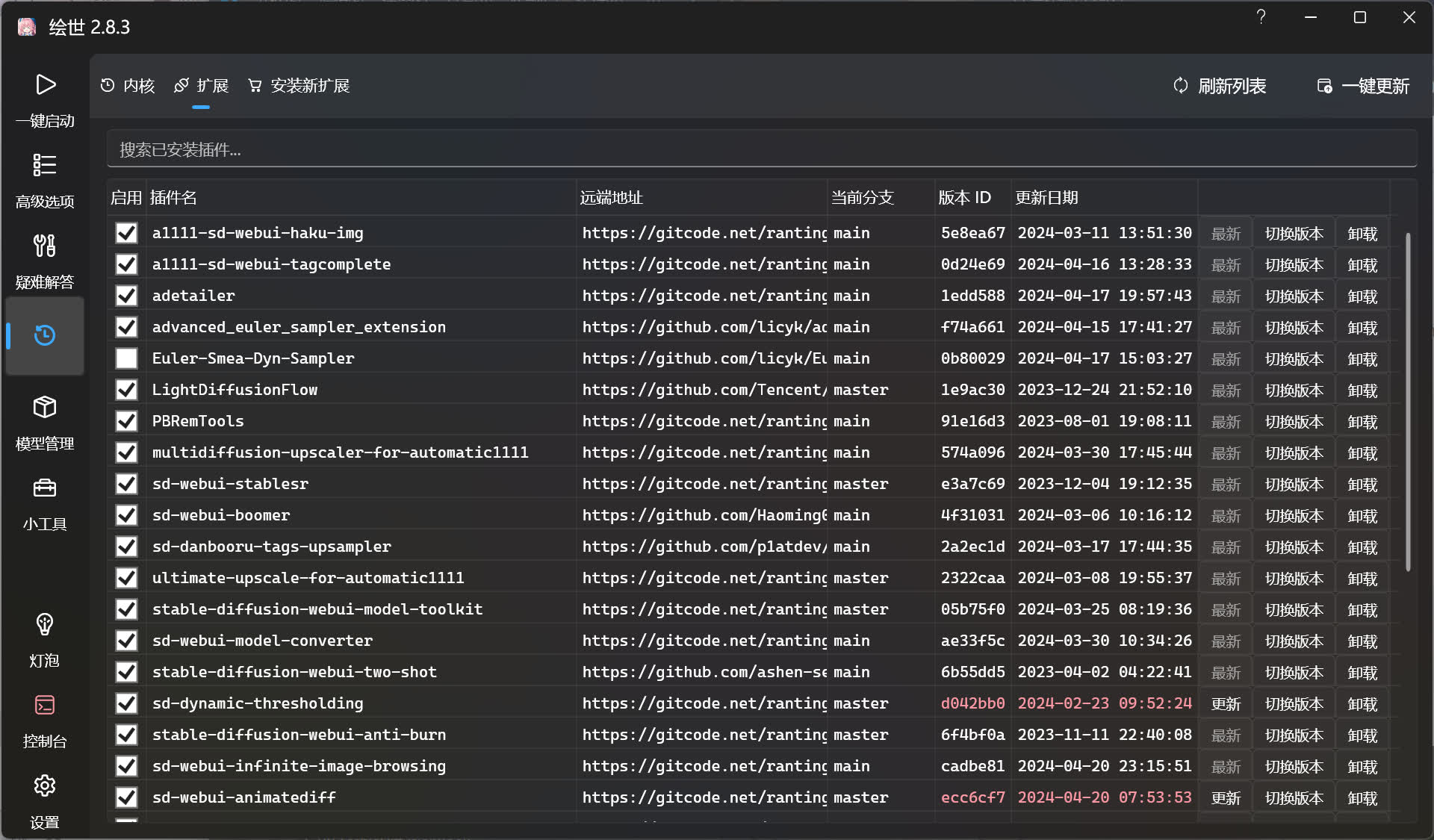Open the 安装新扩展 tab
This screenshot has width=1434, height=840.
coord(298,86)
